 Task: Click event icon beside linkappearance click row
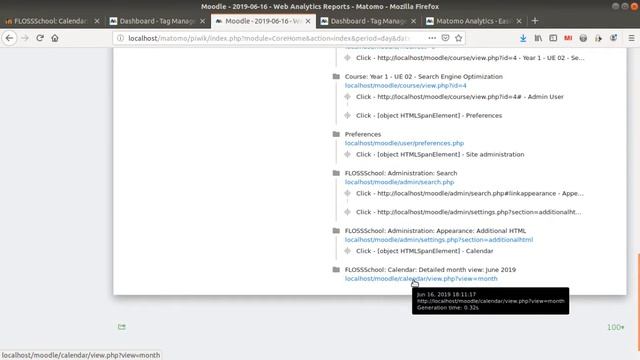(x=347, y=193)
